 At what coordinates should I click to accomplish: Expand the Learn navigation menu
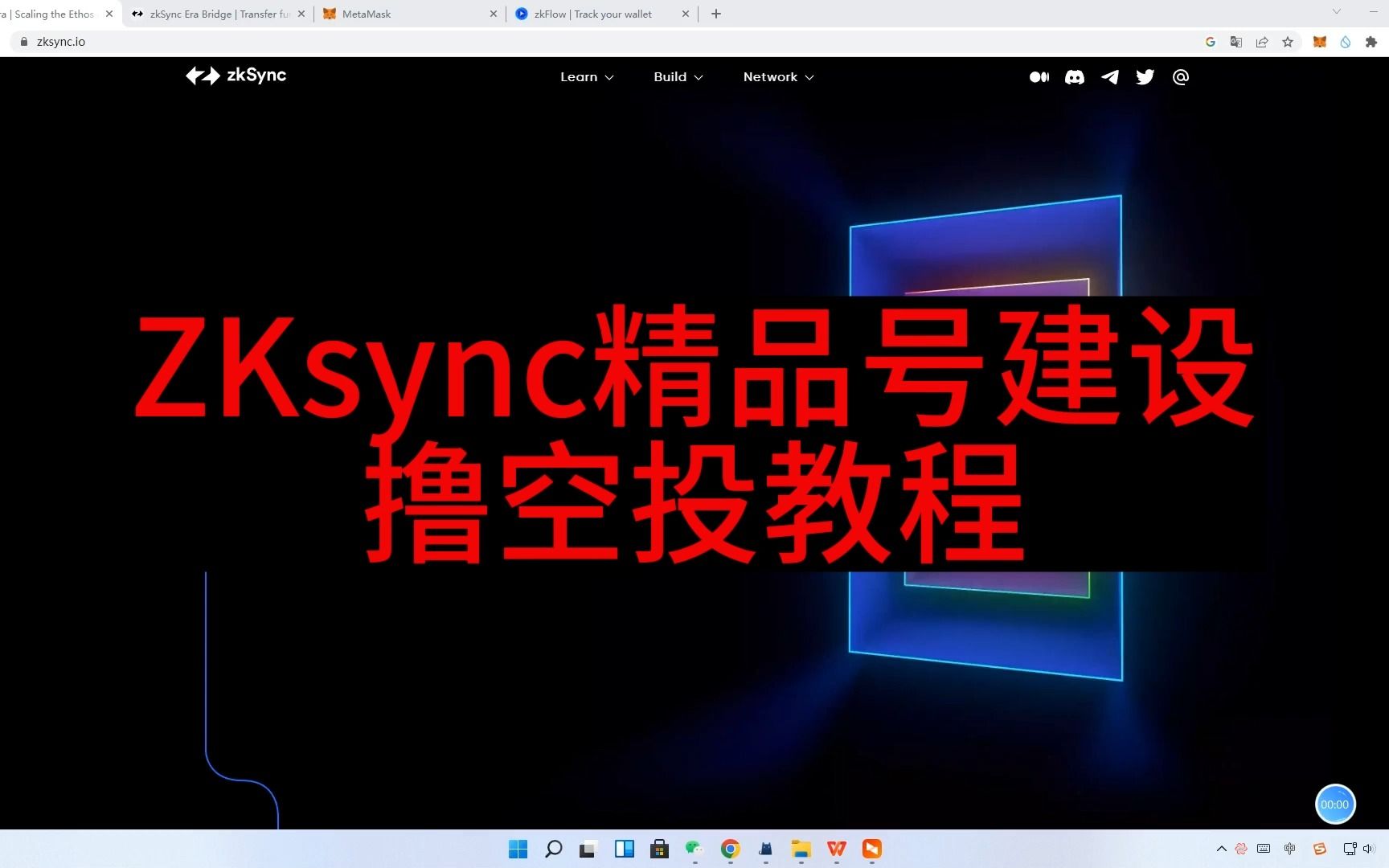(587, 77)
